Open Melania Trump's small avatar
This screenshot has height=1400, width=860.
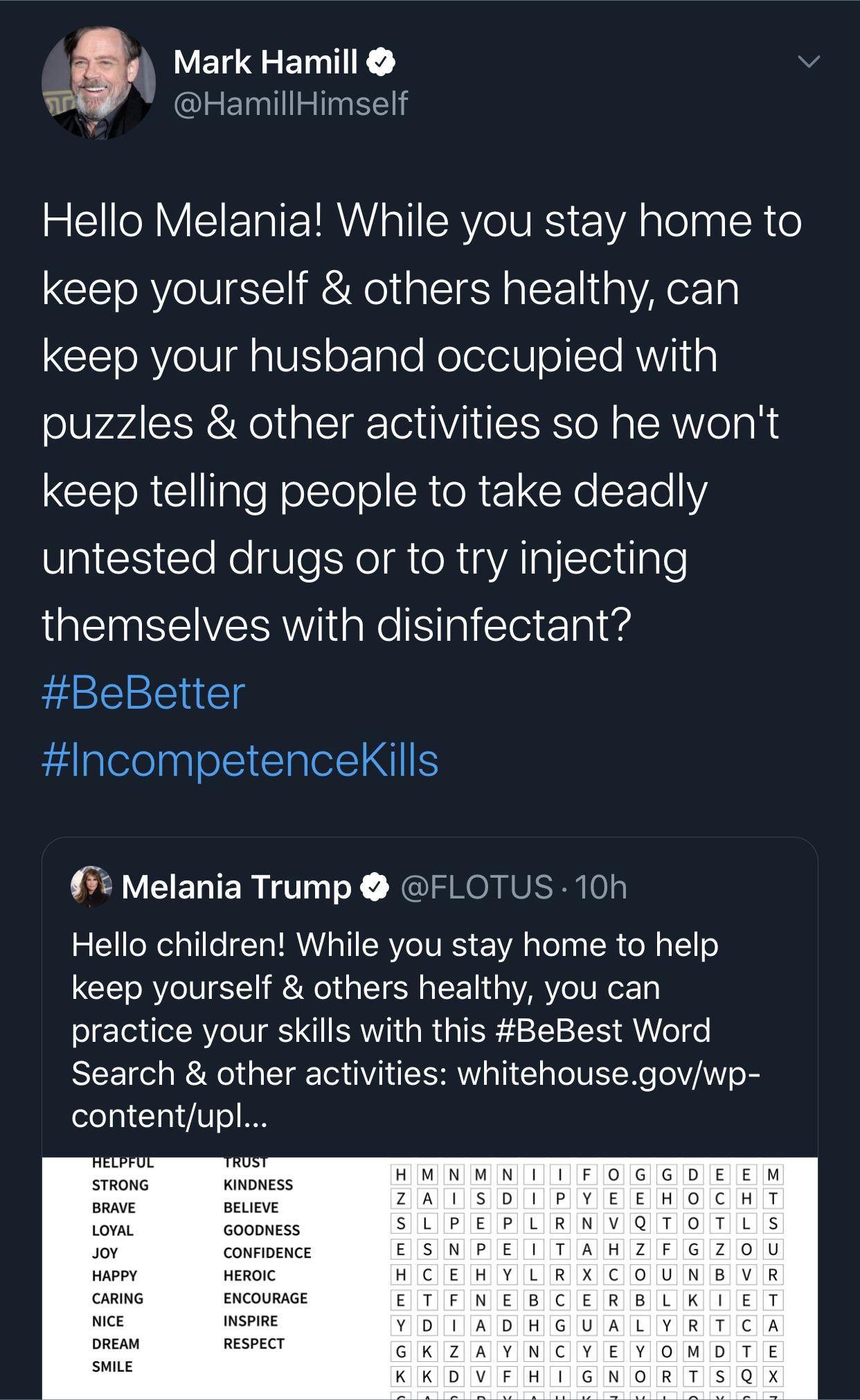click(x=91, y=886)
